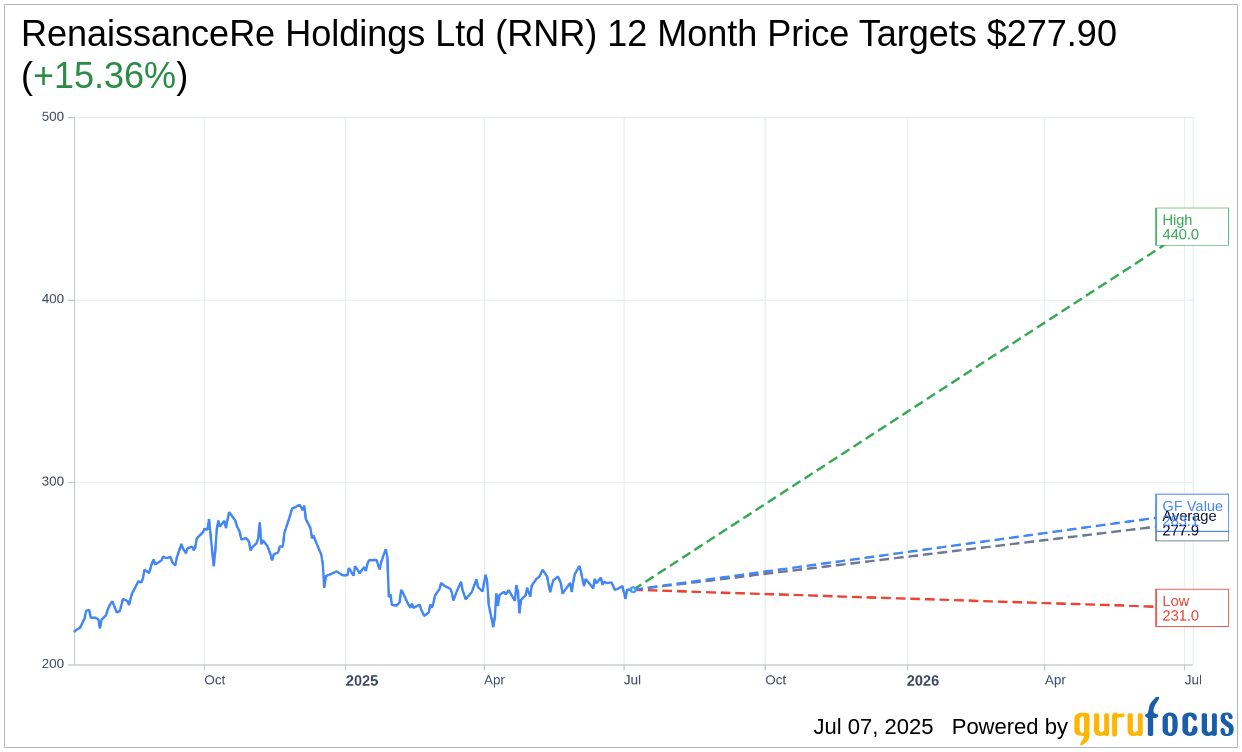Click the 200 y-axis value
This screenshot has width=1242, height=752.
pyautogui.click(x=53, y=664)
